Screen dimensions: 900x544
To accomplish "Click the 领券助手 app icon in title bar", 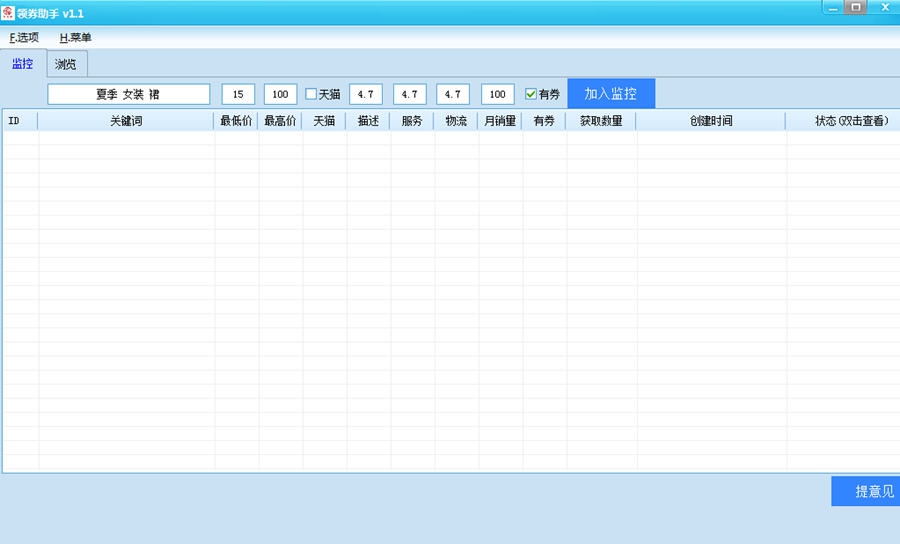I will click(x=8, y=12).
